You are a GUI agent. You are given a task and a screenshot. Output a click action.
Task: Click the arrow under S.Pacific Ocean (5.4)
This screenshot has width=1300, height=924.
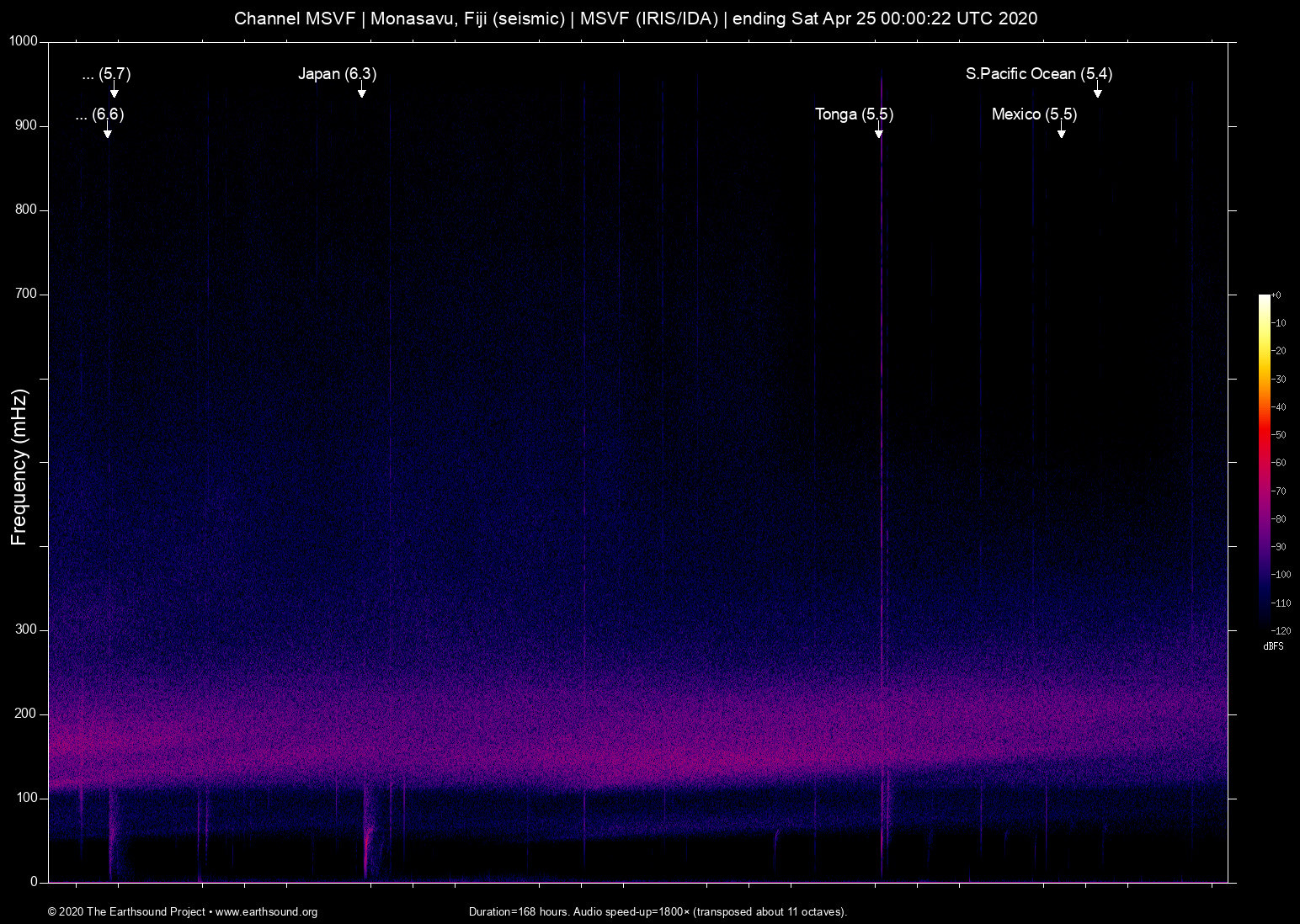click(x=1097, y=91)
